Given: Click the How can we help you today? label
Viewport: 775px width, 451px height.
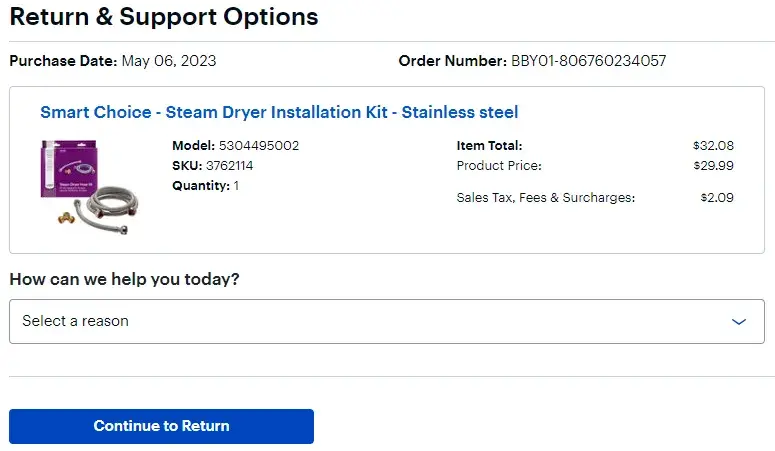Looking at the screenshot, I should pyautogui.click(x=124, y=279).
